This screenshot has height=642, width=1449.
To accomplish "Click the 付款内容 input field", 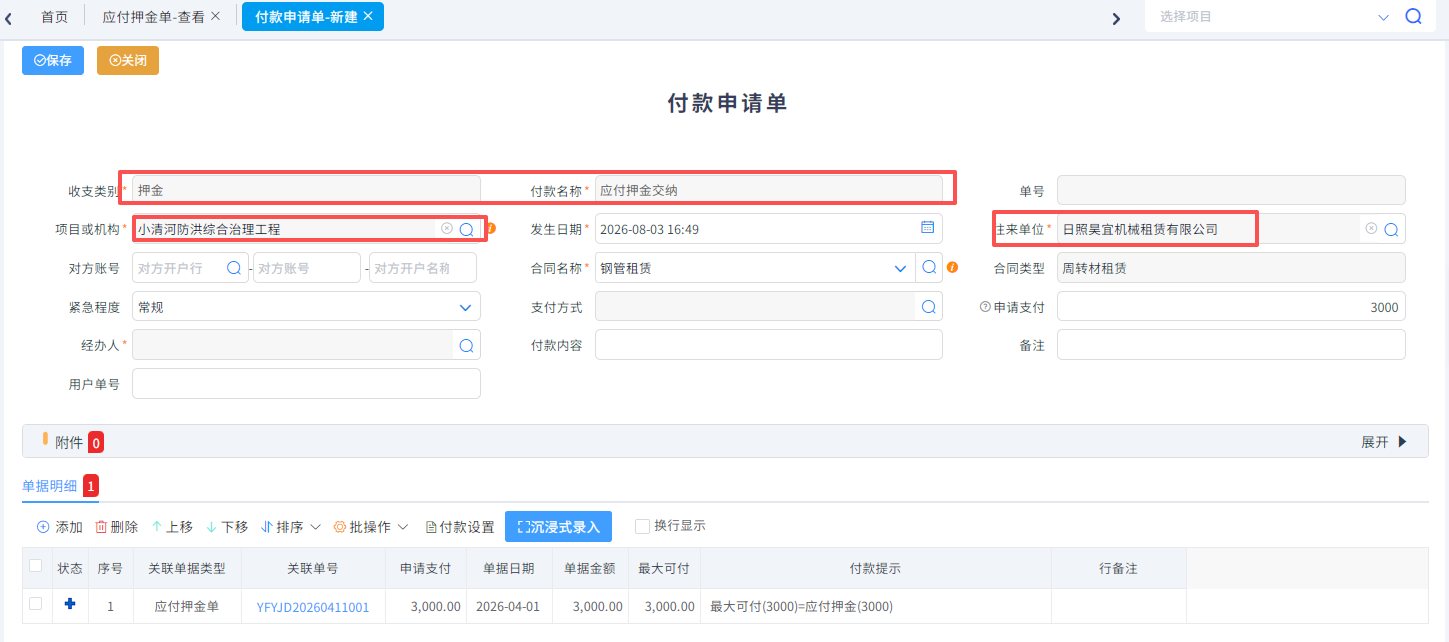I will (769, 345).
